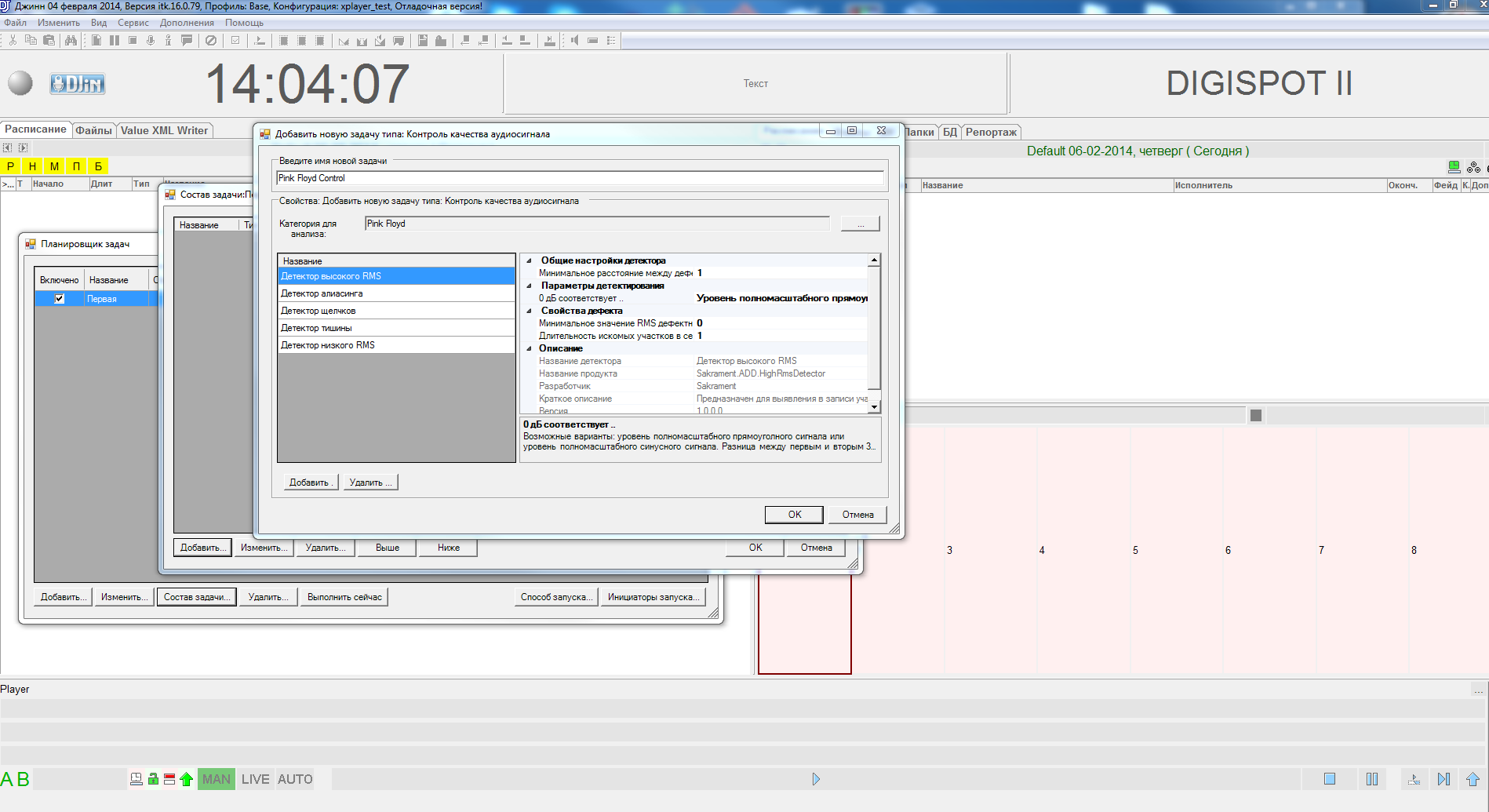
Task: Switch to LIVE mode
Action: coord(255,779)
